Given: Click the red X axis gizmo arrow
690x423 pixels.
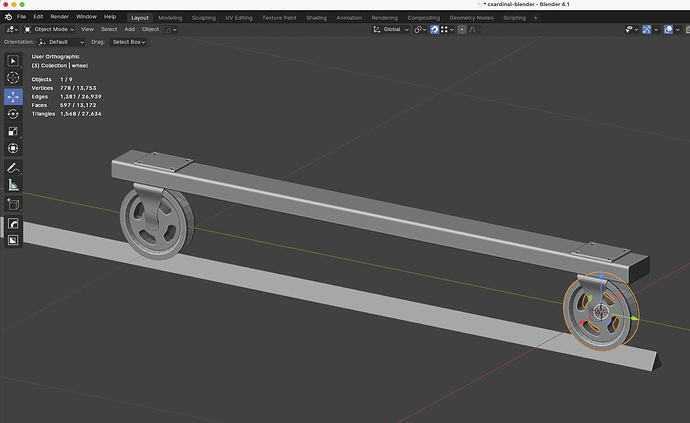Looking at the screenshot, I should pyautogui.click(x=582, y=324).
